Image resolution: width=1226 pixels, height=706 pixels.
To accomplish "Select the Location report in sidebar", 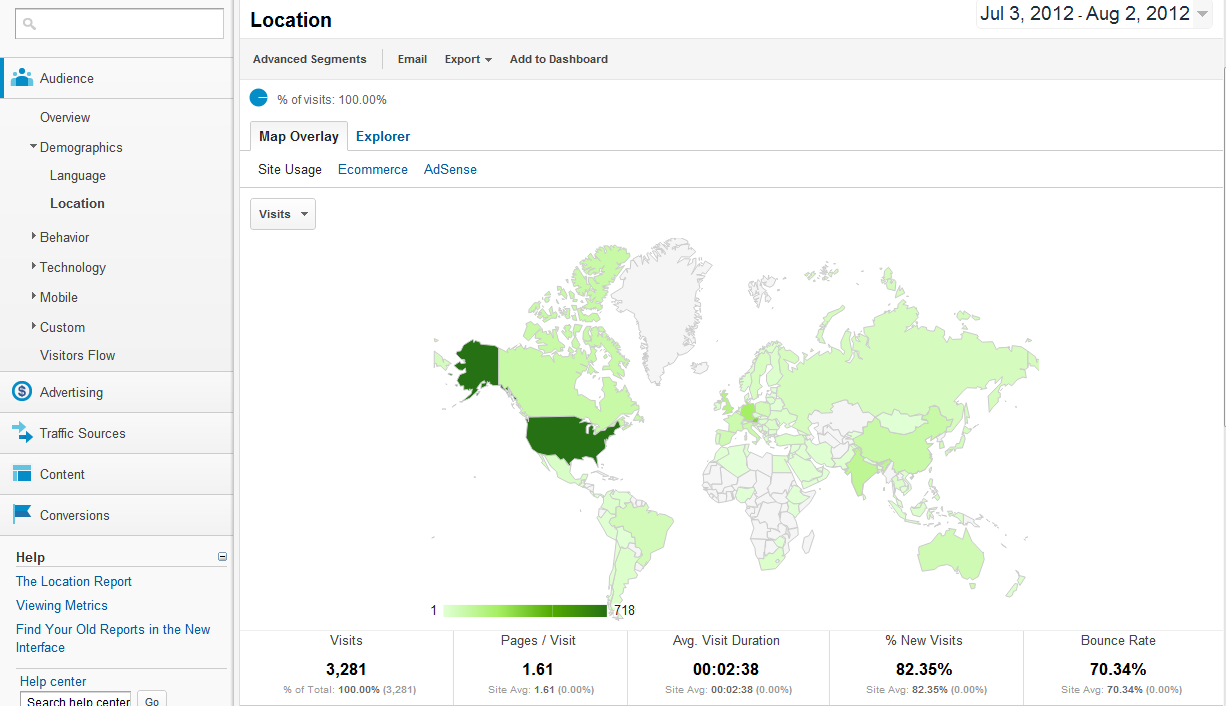I will click(x=77, y=204).
